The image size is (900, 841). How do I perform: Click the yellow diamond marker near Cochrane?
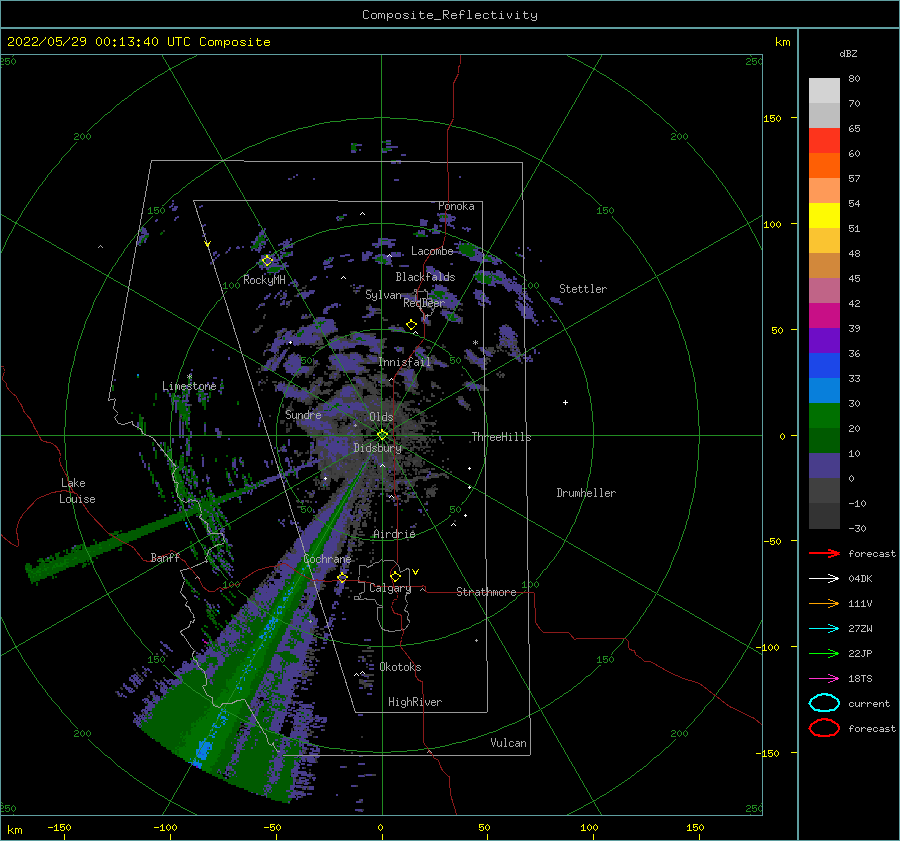click(x=342, y=578)
